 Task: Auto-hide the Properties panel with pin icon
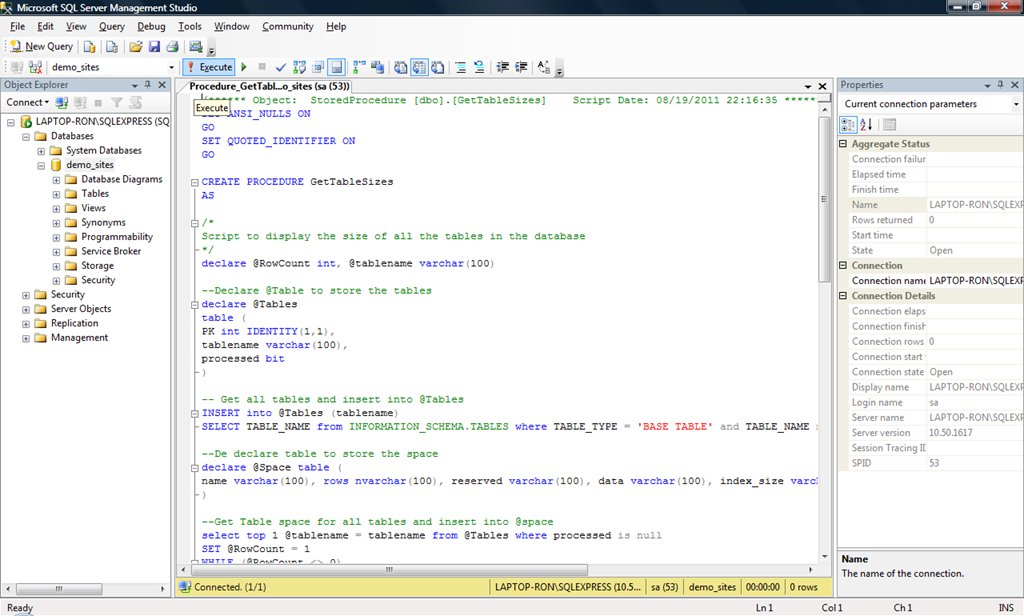click(x=1000, y=85)
